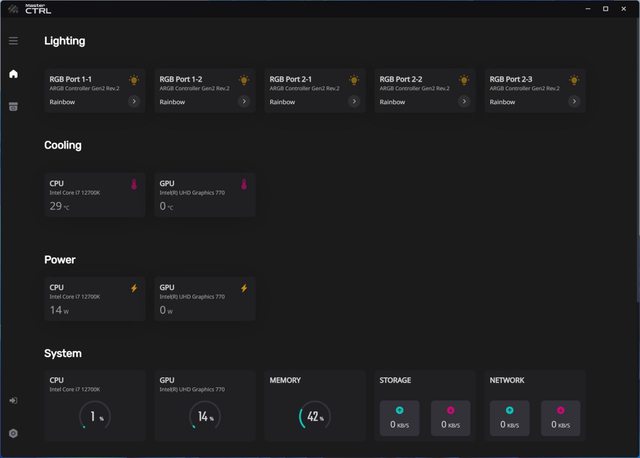640x458 pixels.
Task: Click the GPU cooling thermometer icon
Action: pyautogui.click(x=244, y=185)
